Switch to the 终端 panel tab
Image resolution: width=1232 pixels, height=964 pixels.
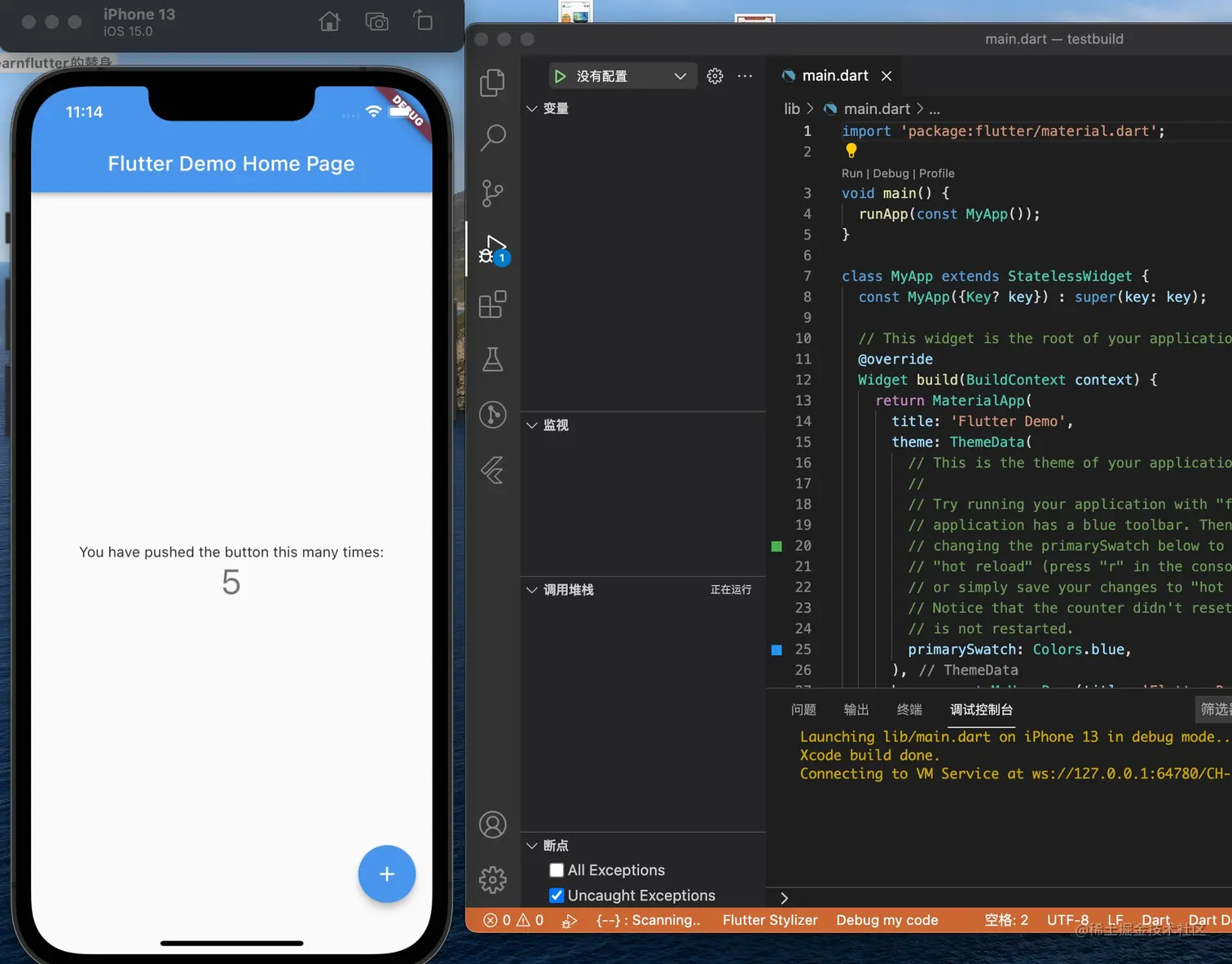909,710
